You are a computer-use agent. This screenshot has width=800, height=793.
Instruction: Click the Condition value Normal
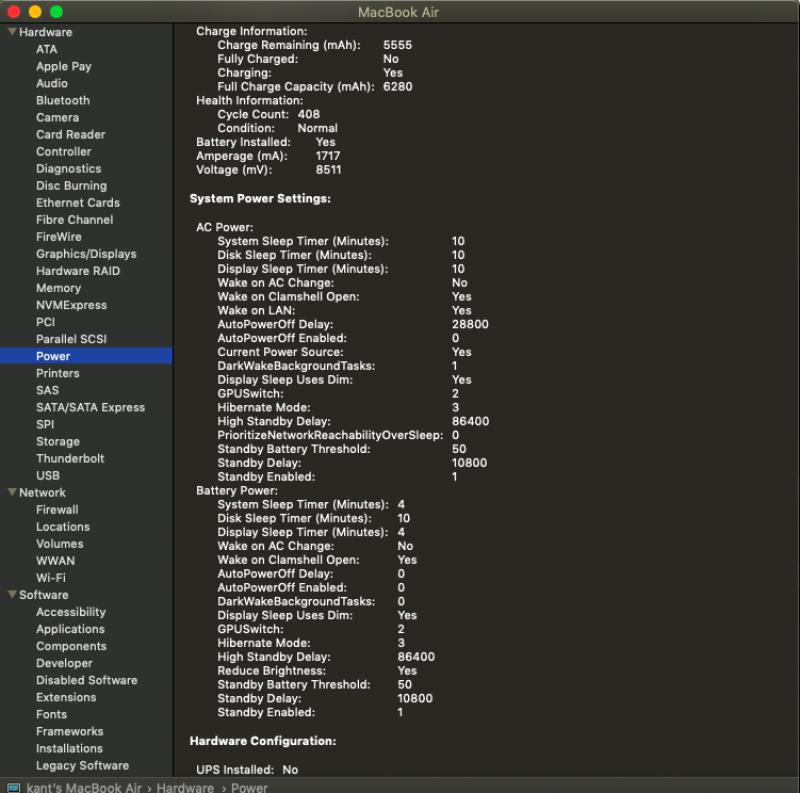click(x=317, y=128)
